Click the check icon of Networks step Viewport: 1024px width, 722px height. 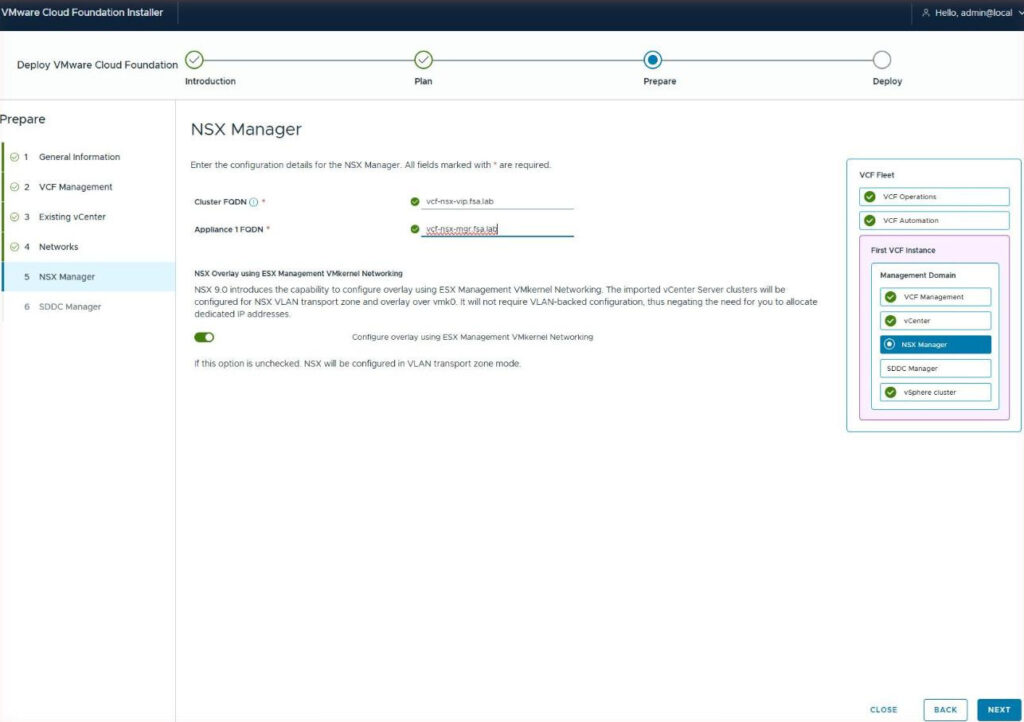pyautogui.click(x=14, y=247)
